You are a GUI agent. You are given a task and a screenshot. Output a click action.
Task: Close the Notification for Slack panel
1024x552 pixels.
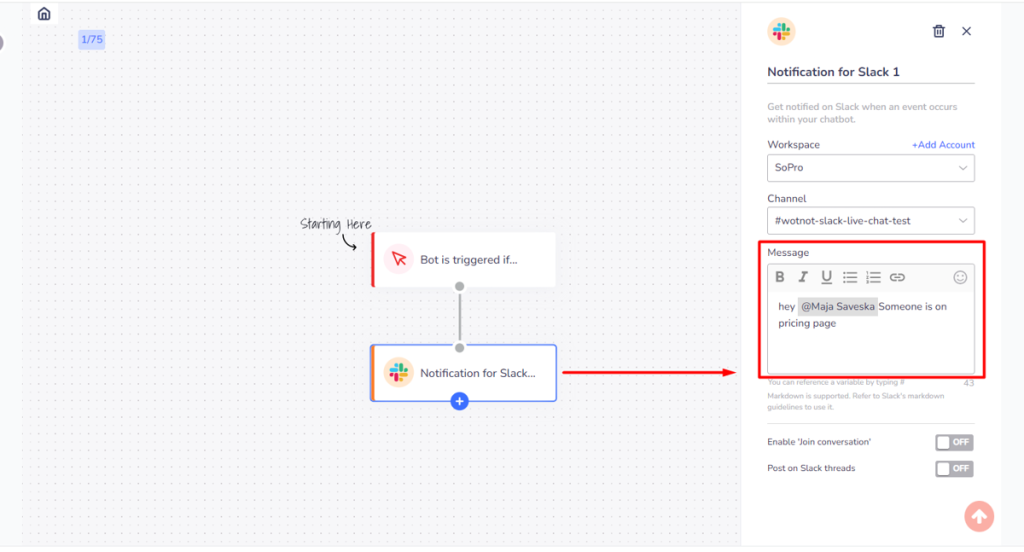click(966, 31)
